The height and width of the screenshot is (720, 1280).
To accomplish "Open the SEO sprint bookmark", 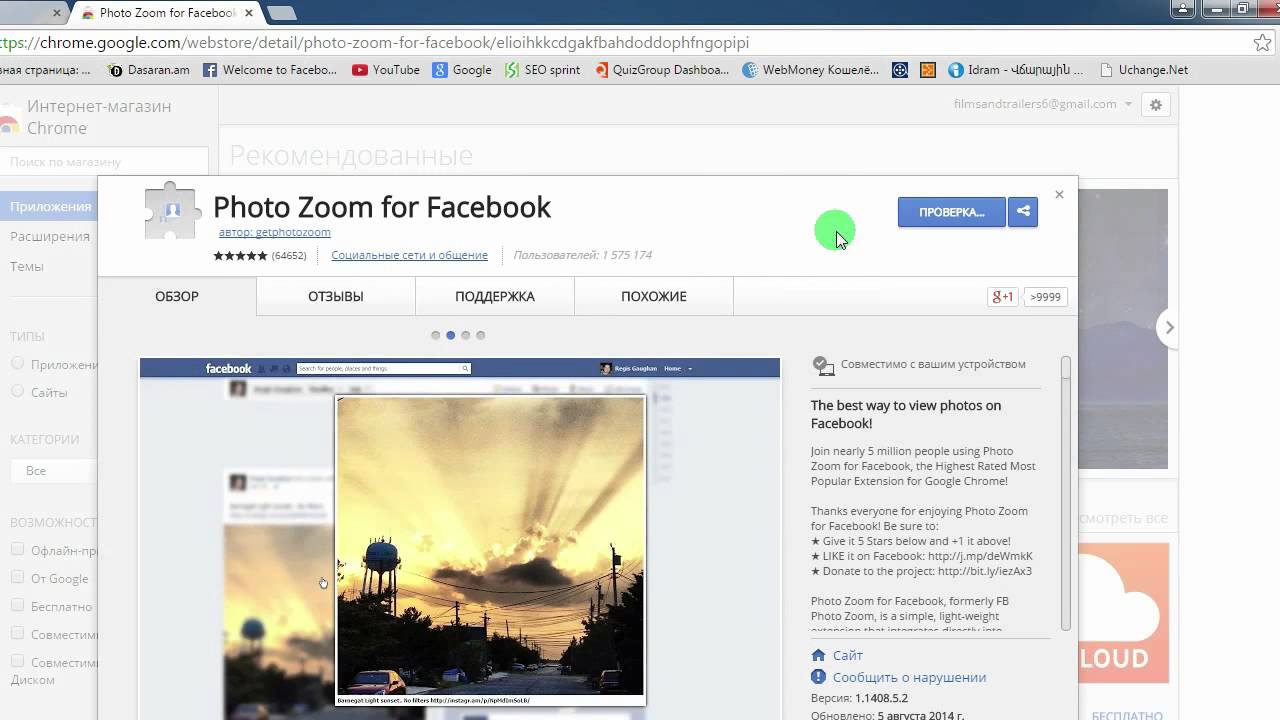I will [x=542, y=70].
